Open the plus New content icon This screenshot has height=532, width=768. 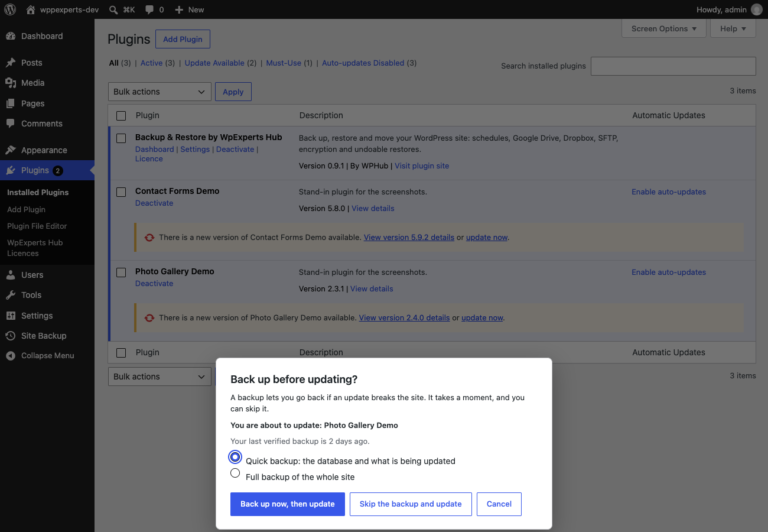pos(179,9)
